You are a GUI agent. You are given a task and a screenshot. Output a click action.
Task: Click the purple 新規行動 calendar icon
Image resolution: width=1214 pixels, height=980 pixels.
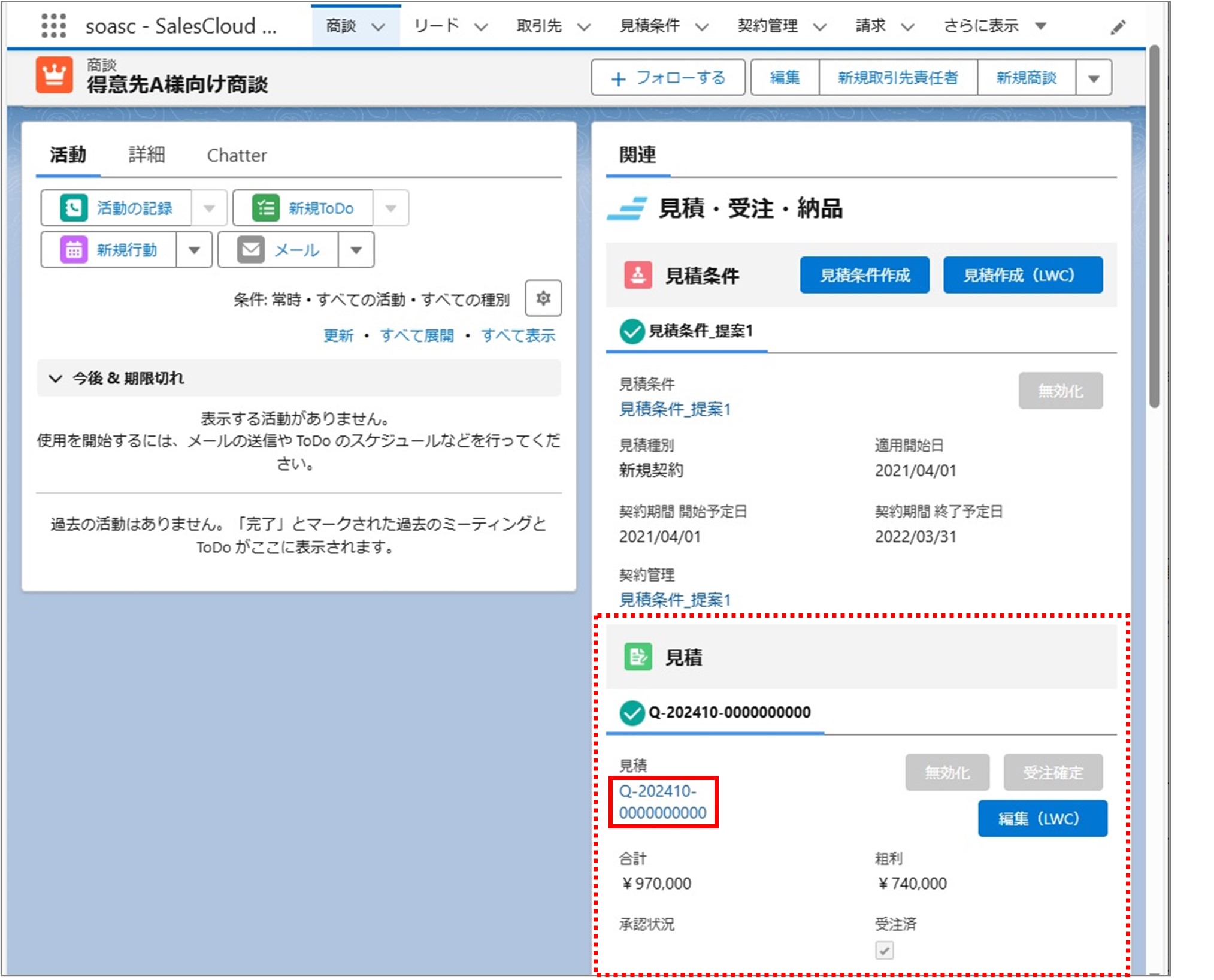click(74, 249)
